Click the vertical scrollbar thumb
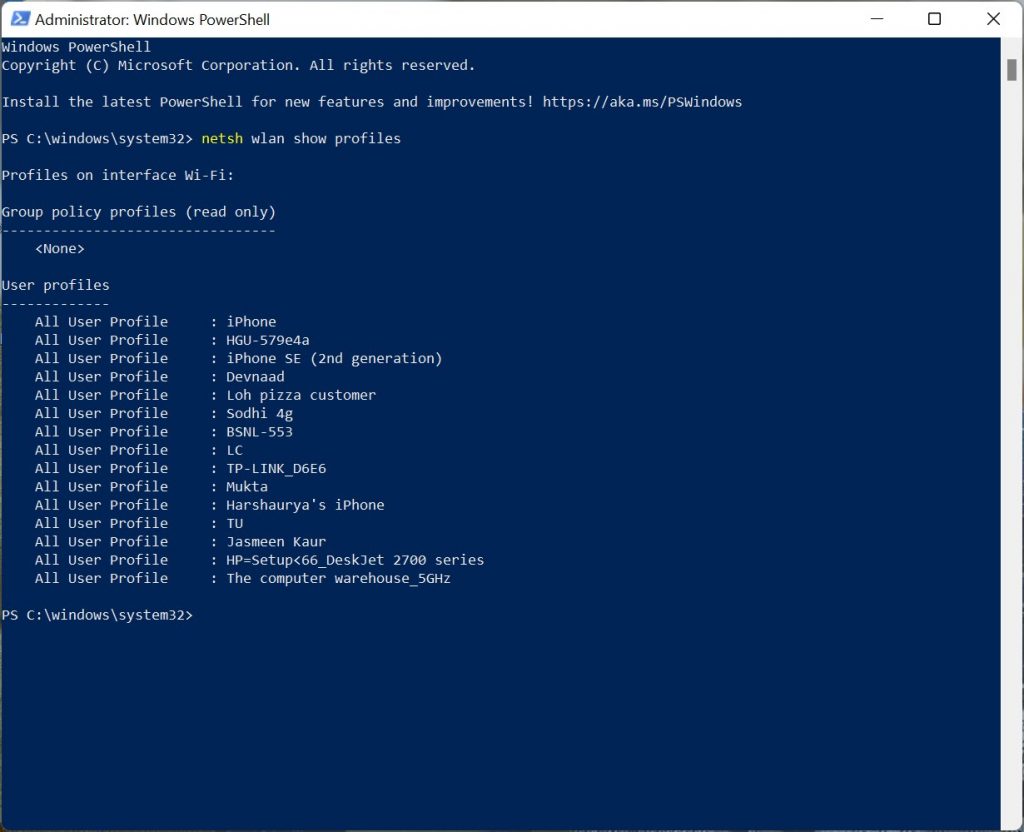Image resolution: width=1024 pixels, height=832 pixels. [x=1011, y=68]
